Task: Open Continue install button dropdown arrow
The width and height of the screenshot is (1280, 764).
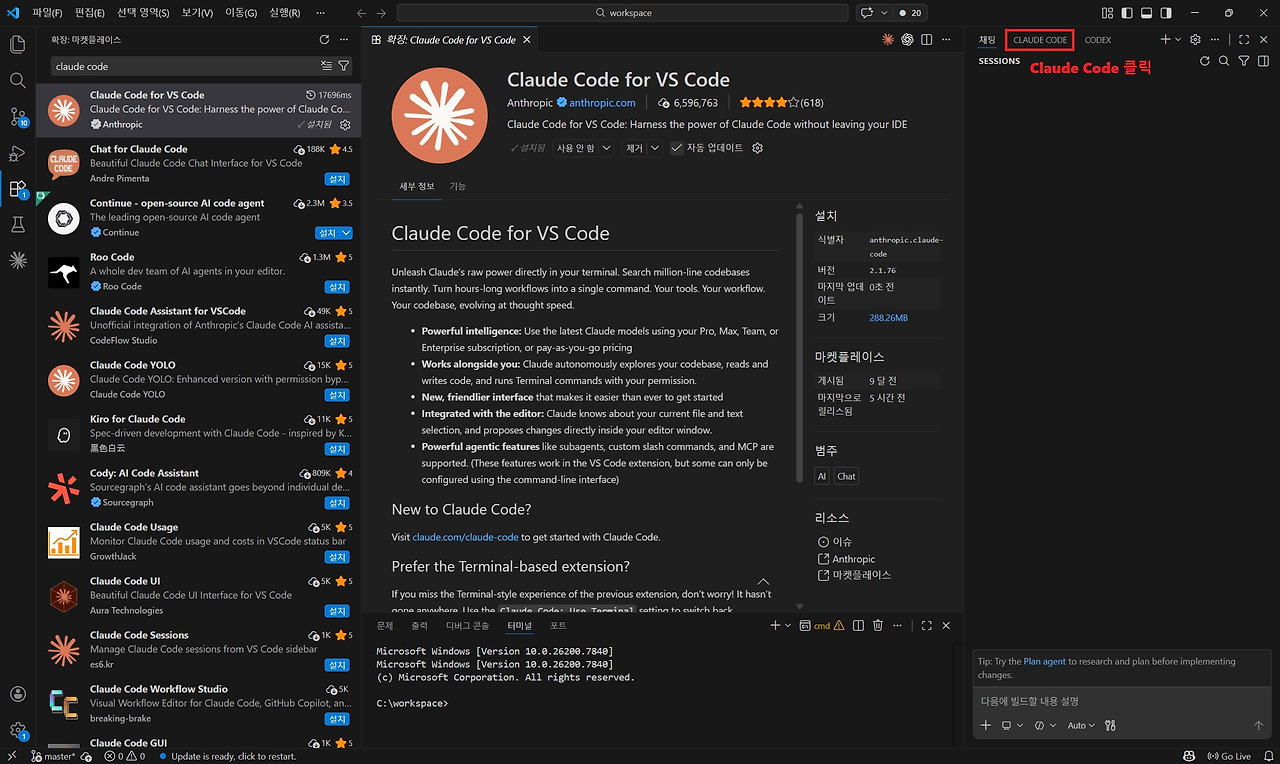Action: point(346,233)
